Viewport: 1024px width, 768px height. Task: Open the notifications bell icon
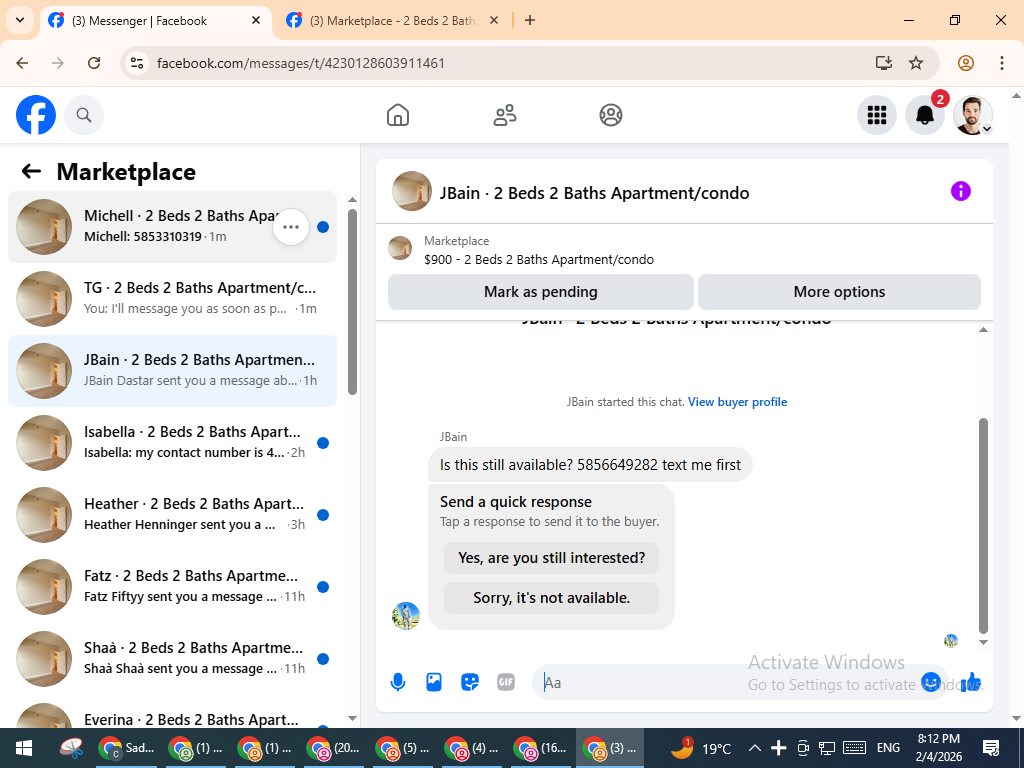pyautogui.click(x=925, y=115)
